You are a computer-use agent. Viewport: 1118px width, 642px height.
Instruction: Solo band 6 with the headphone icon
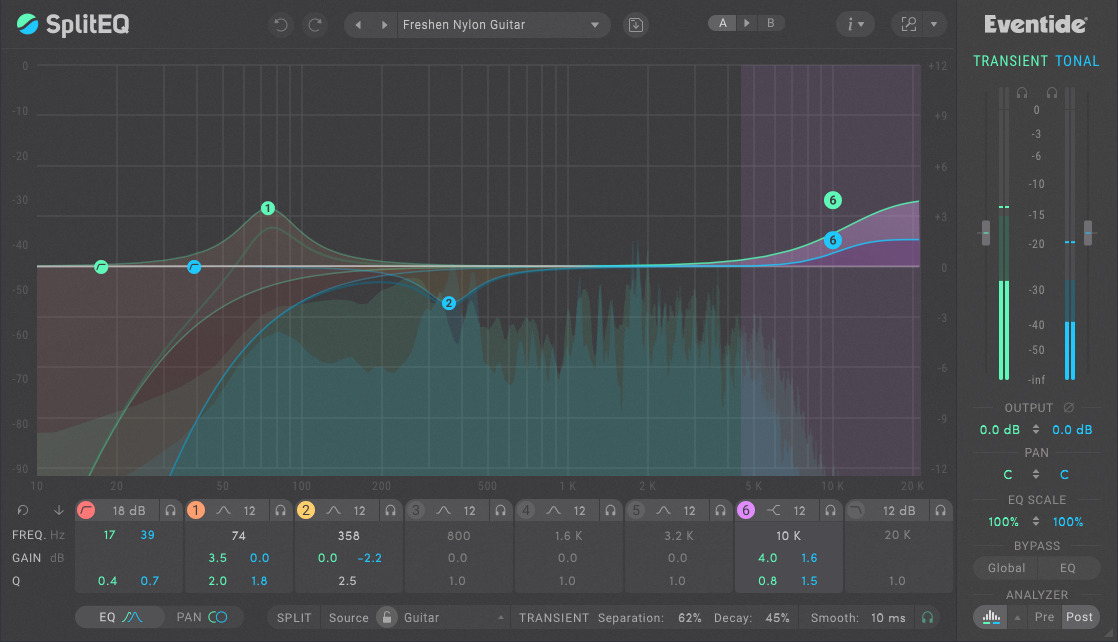(x=830, y=510)
